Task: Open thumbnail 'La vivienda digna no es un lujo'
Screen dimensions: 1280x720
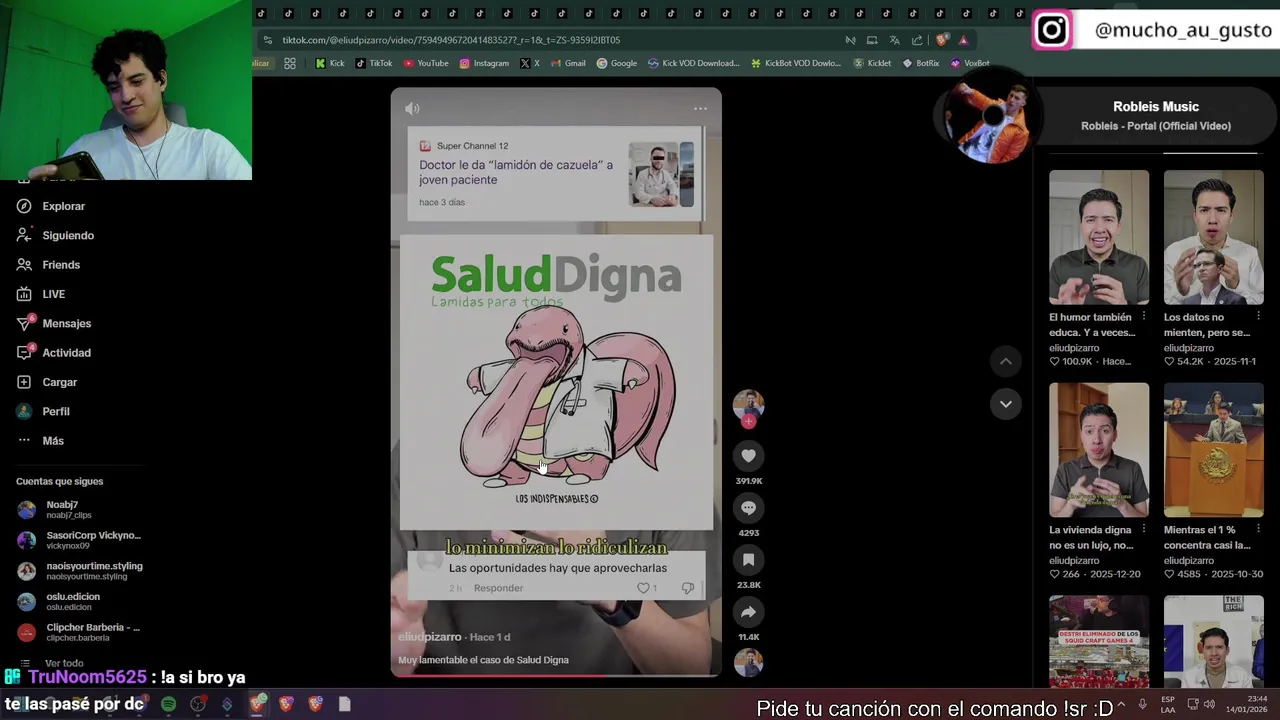Action: pyautogui.click(x=1099, y=450)
